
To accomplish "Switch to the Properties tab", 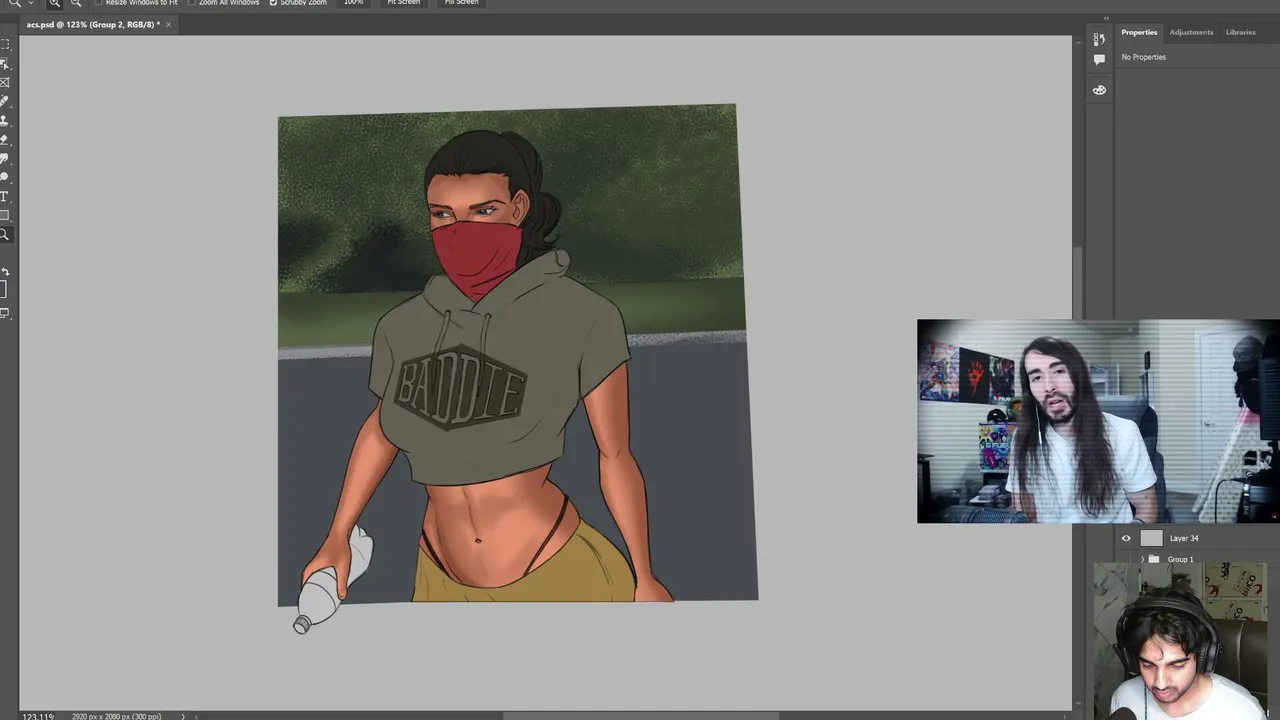I will (x=1139, y=32).
